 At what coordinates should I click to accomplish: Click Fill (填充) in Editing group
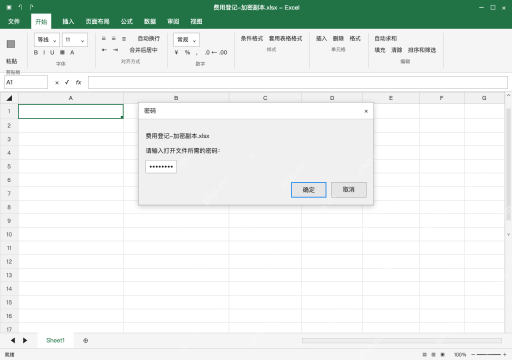[380, 50]
